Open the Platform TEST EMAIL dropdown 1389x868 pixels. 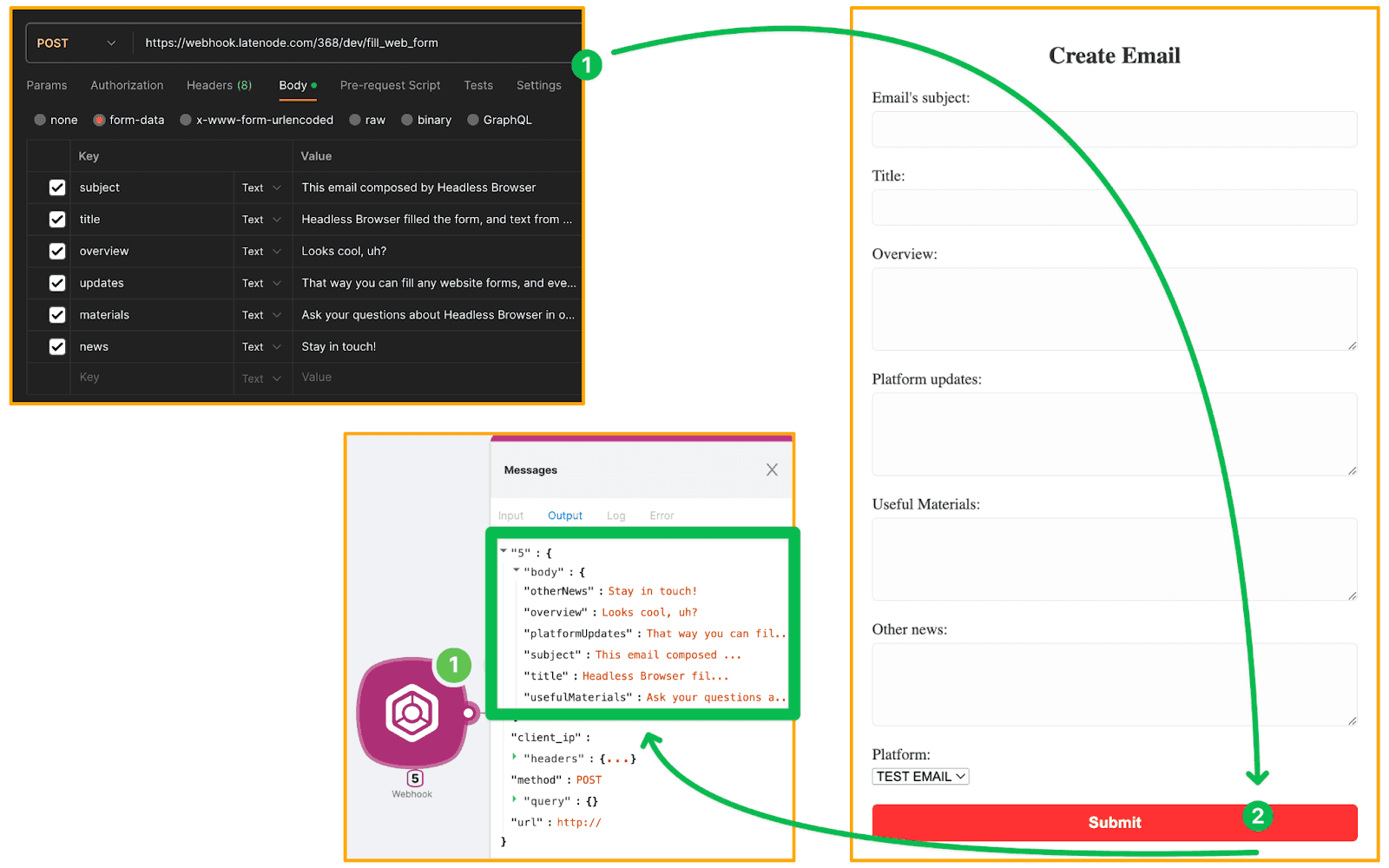coord(920,777)
